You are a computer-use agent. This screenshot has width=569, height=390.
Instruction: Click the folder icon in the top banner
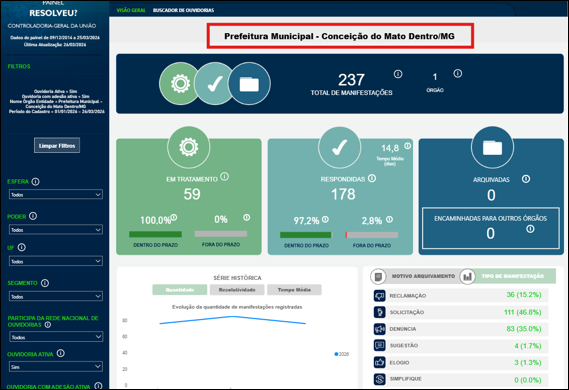point(249,84)
